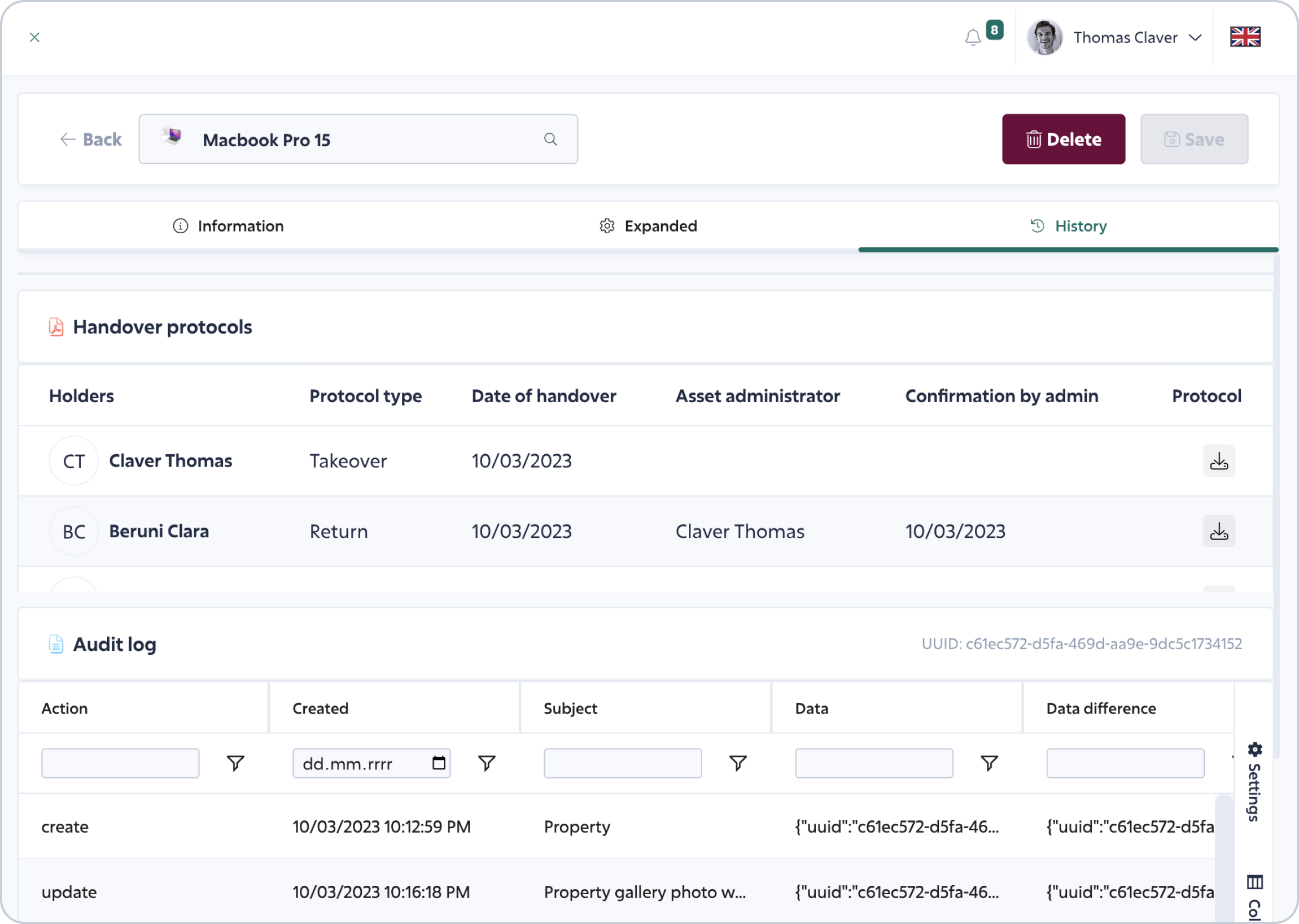Click the Return protocol type cell
This screenshot has height=924, width=1299.
point(339,531)
